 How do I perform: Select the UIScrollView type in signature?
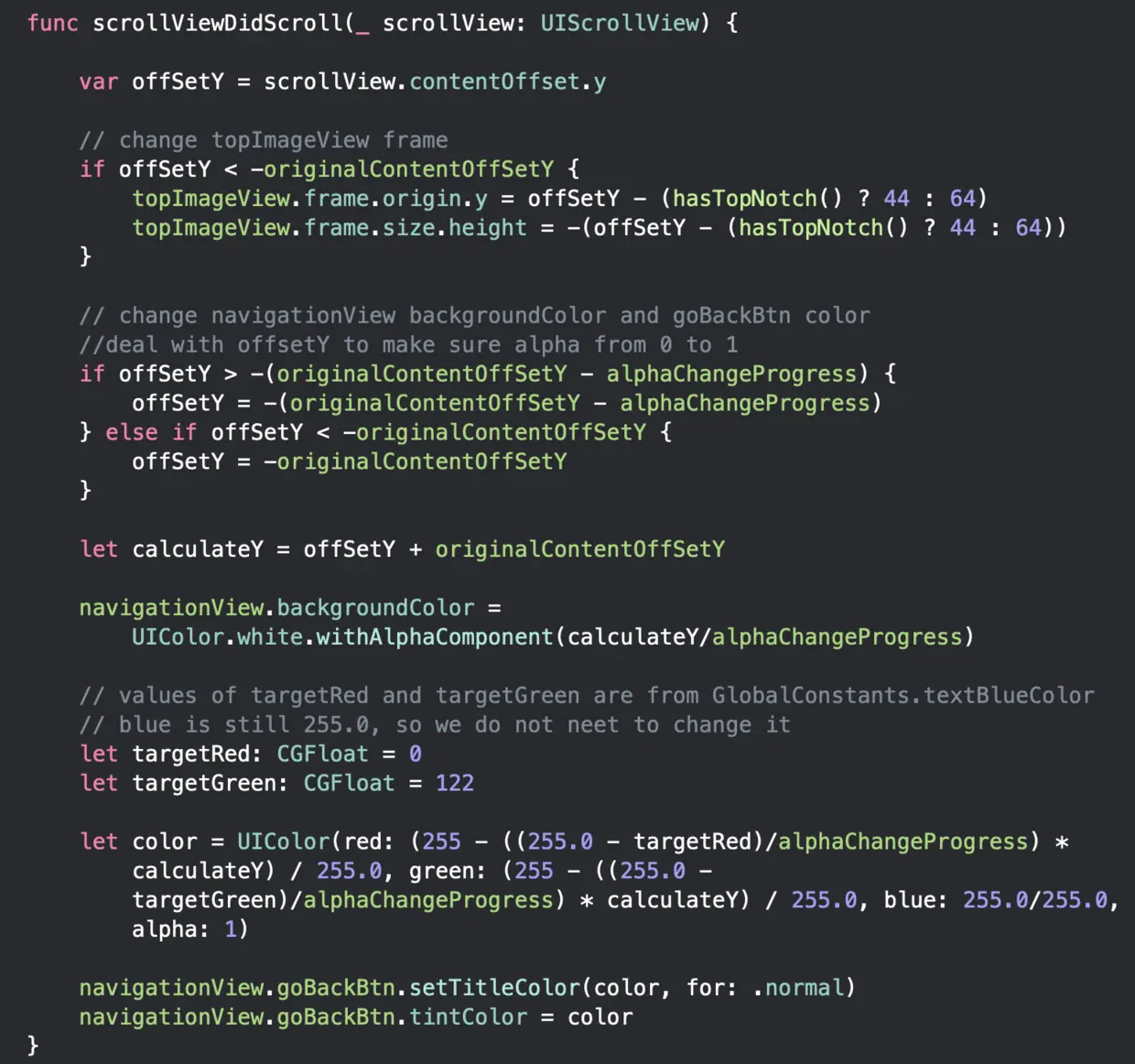click(619, 23)
